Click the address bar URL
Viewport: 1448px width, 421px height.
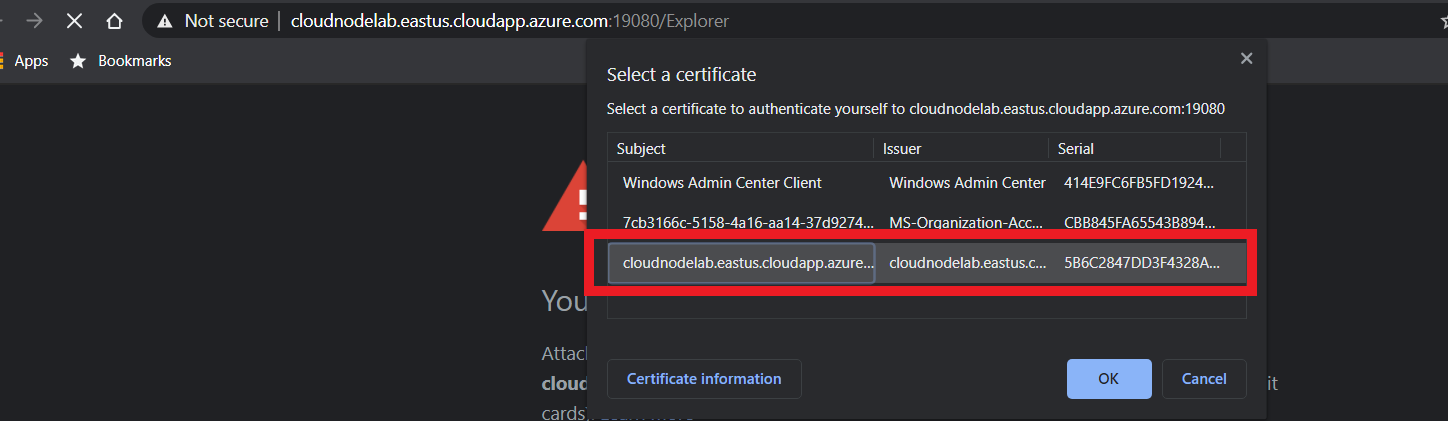(510, 21)
